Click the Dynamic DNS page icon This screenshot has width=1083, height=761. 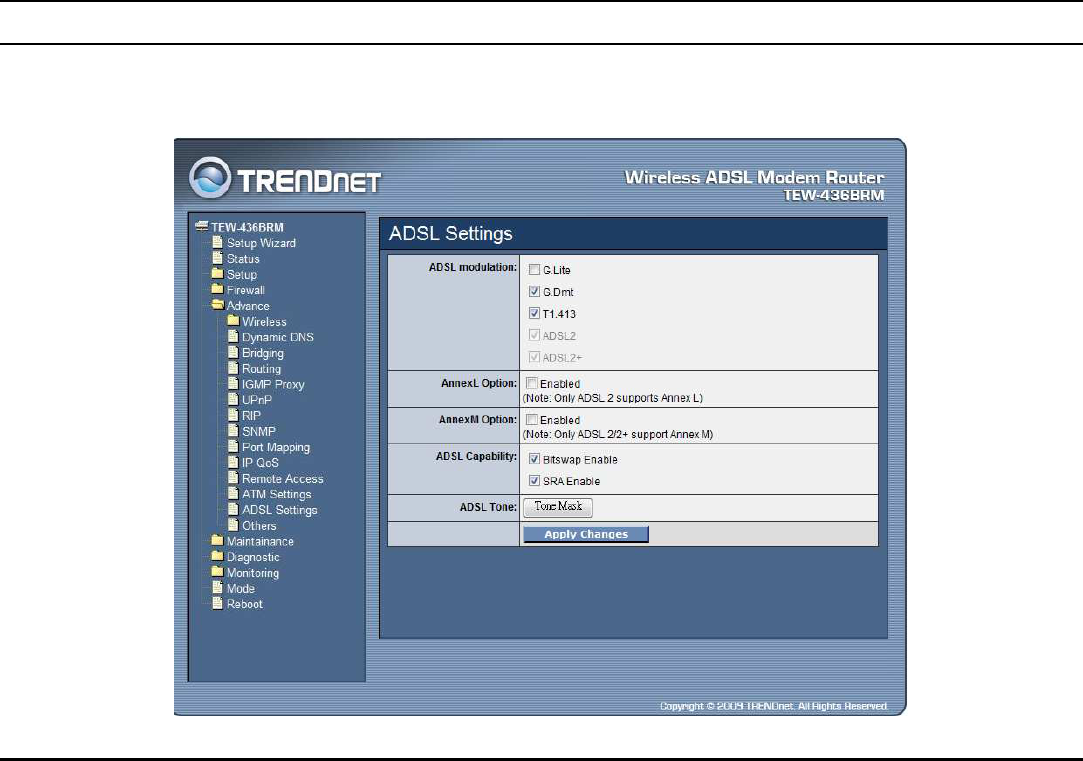coord(233,336)
